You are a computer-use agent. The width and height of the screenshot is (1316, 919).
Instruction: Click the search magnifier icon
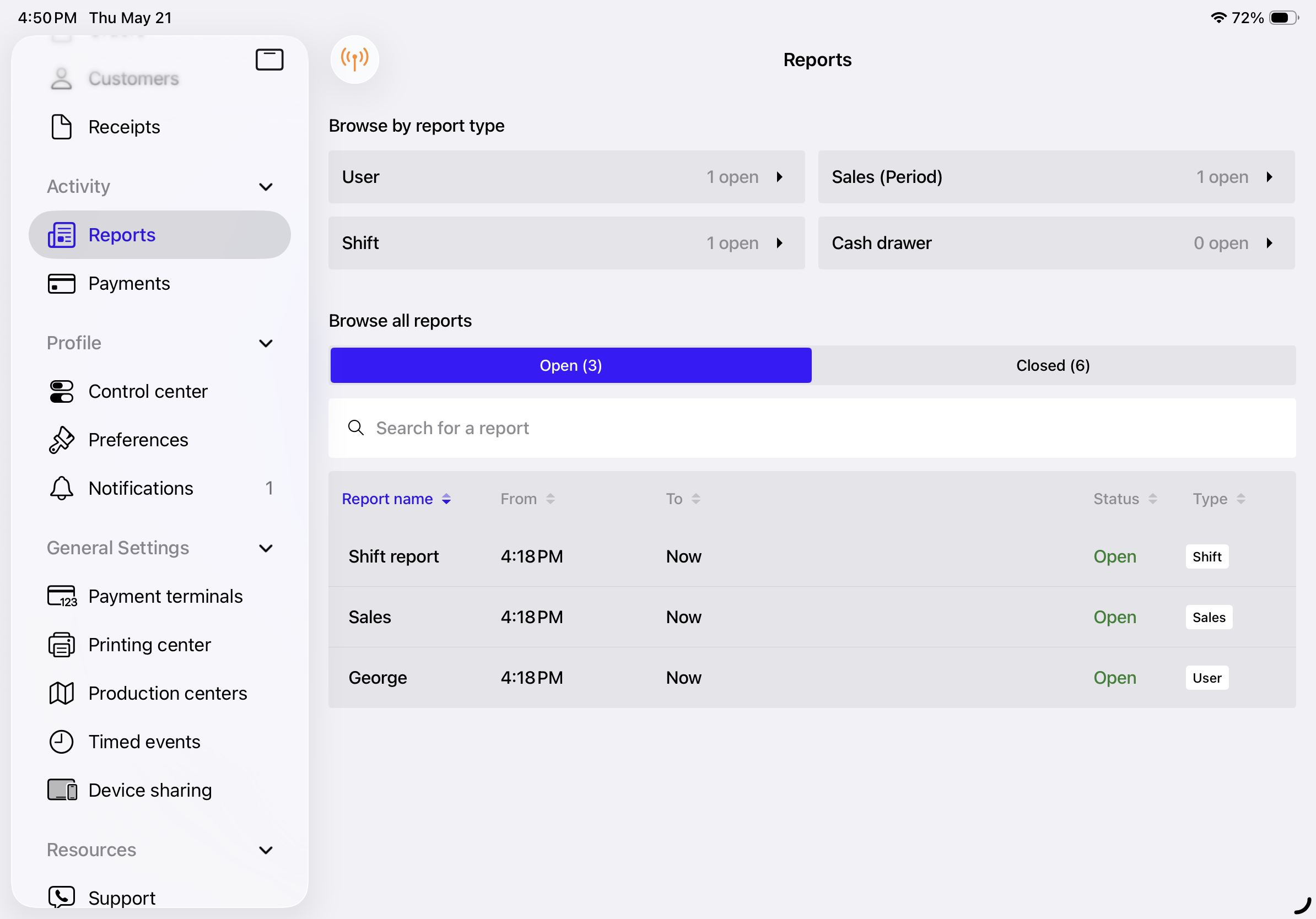coord(356,428)
